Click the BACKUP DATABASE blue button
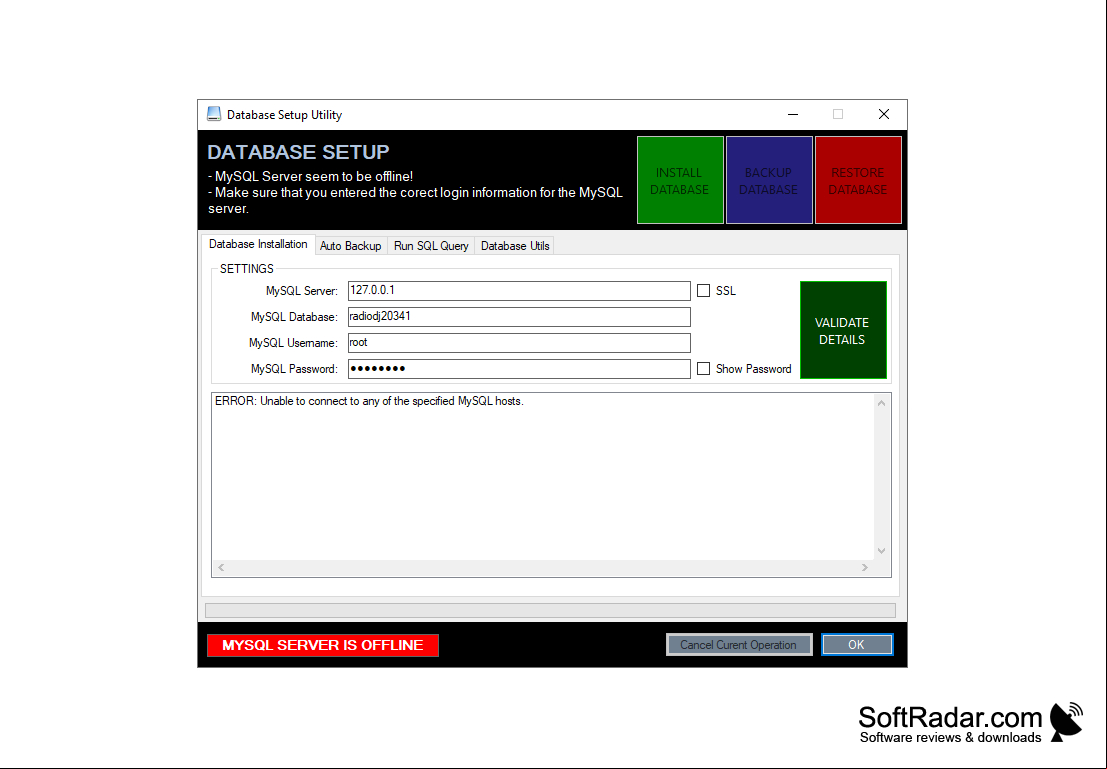The width and height of the screenshot is (1107, 769). [769, 181]
